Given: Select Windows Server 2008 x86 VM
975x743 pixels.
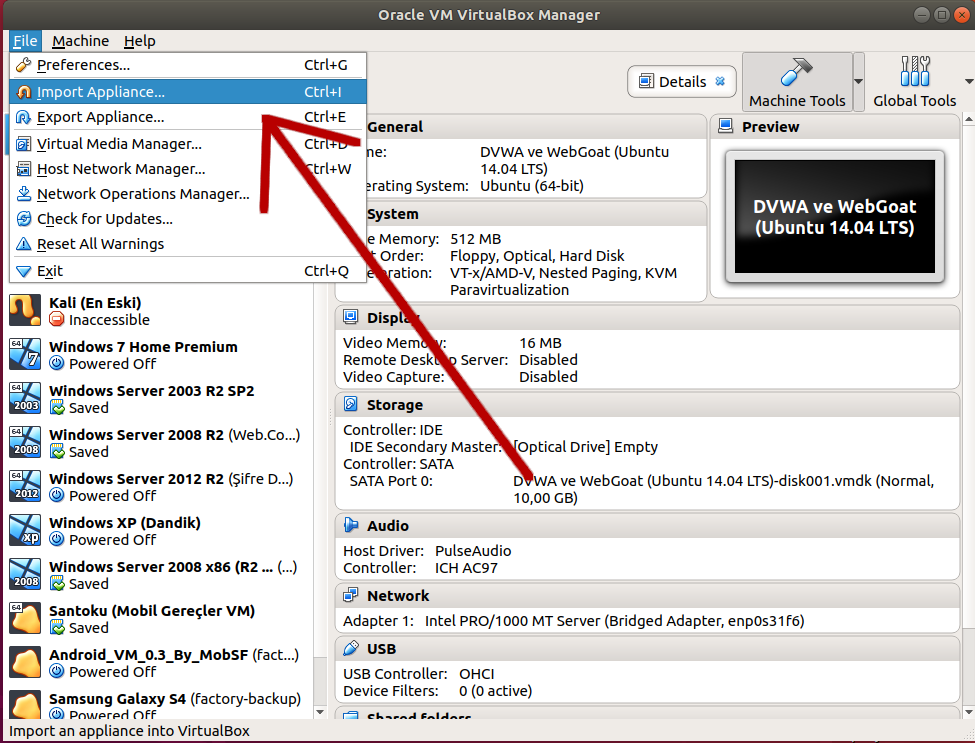Looking at the screenshot, I should (159, 576).
